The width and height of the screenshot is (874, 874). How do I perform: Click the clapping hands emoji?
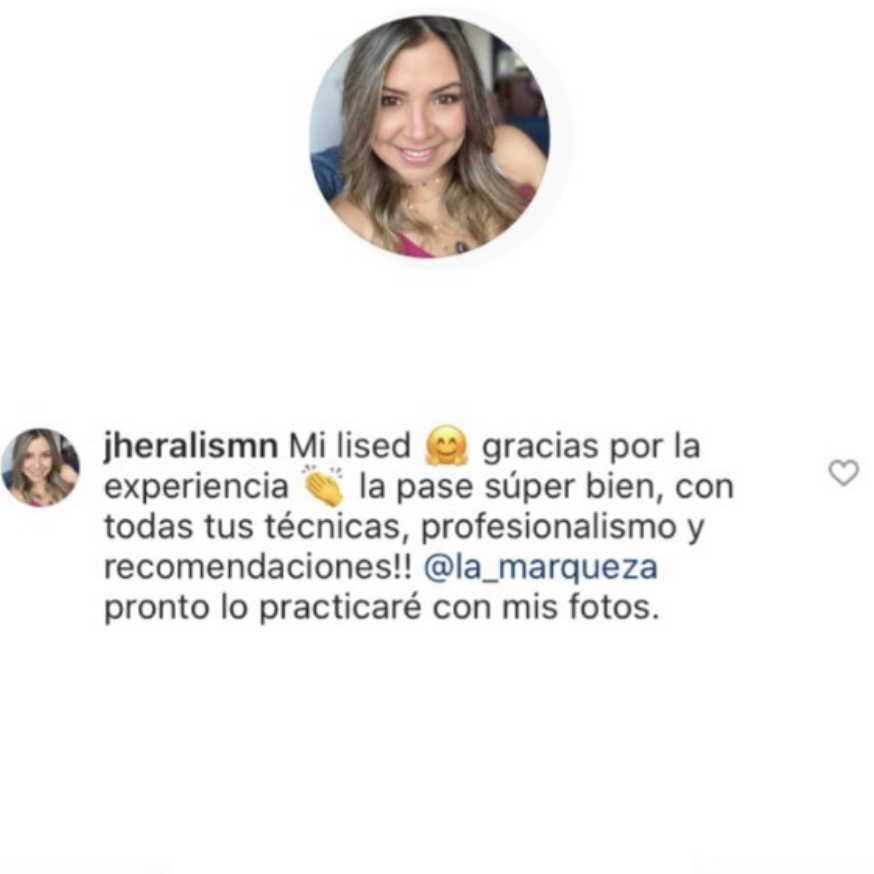[x=323, y=485]
